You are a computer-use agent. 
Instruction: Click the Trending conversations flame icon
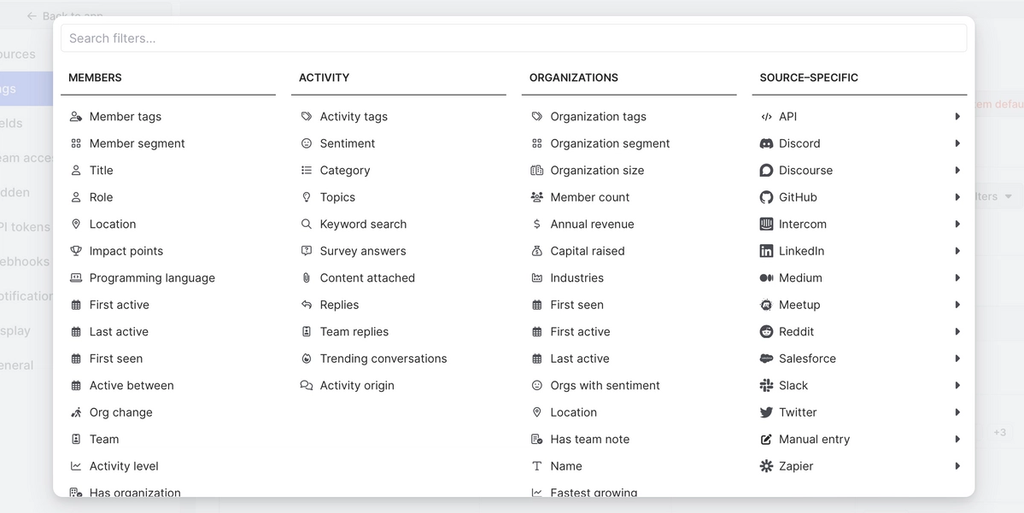[306, 359]
